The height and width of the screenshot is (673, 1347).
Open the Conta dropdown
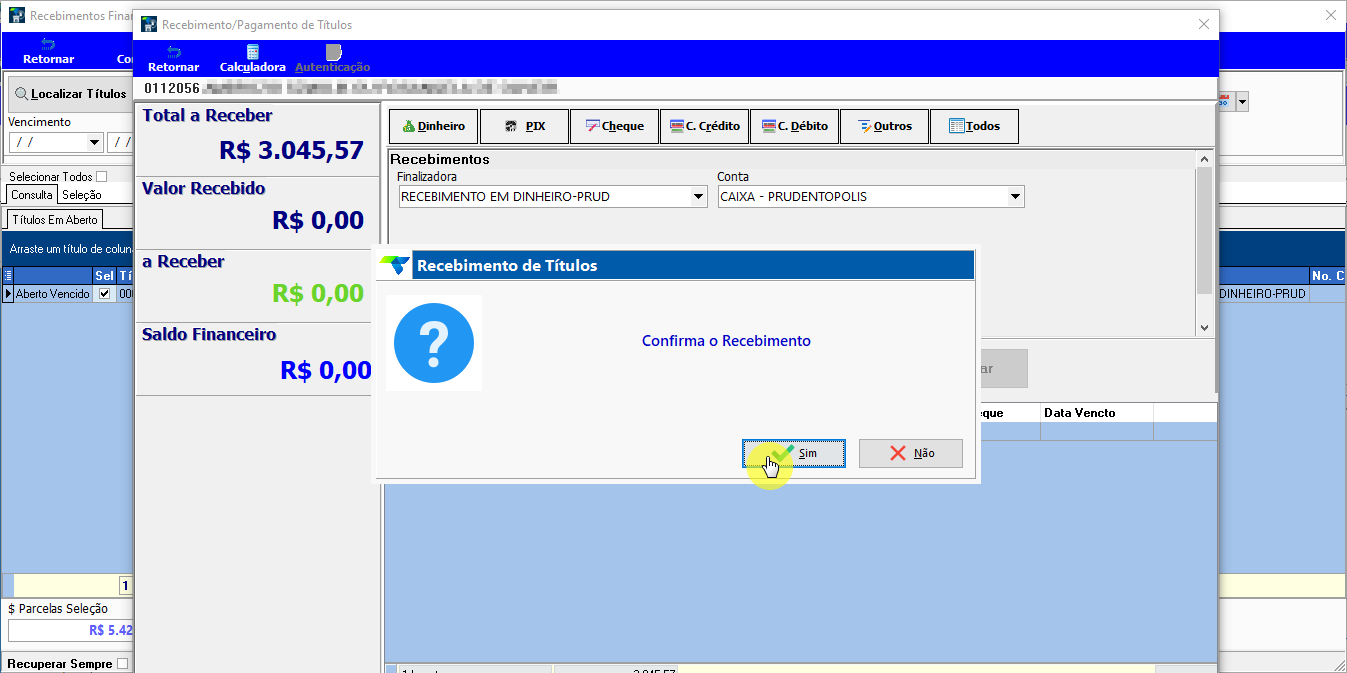coord(1016,197)
